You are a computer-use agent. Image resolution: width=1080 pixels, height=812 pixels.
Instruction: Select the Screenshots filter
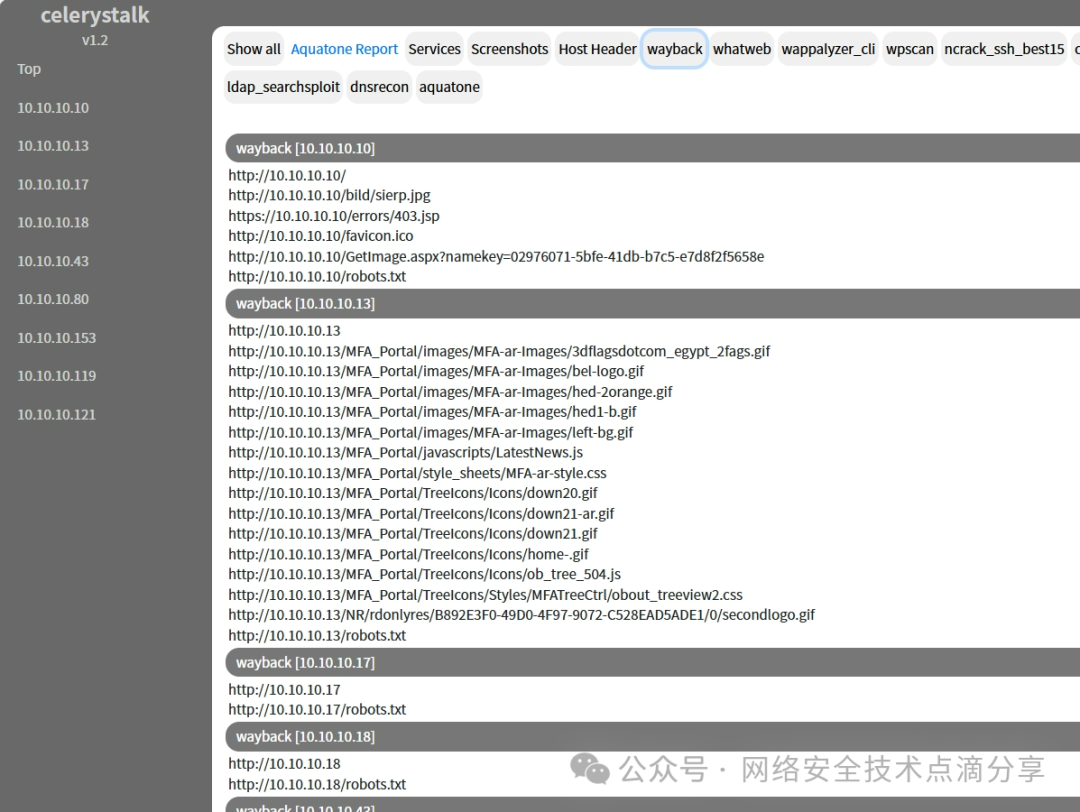[509, 49]
